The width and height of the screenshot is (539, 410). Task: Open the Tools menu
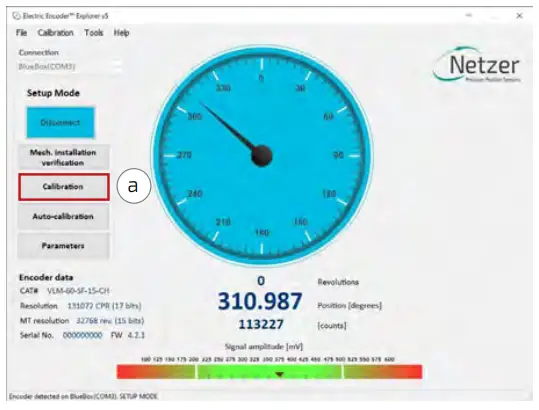(94, 33)
